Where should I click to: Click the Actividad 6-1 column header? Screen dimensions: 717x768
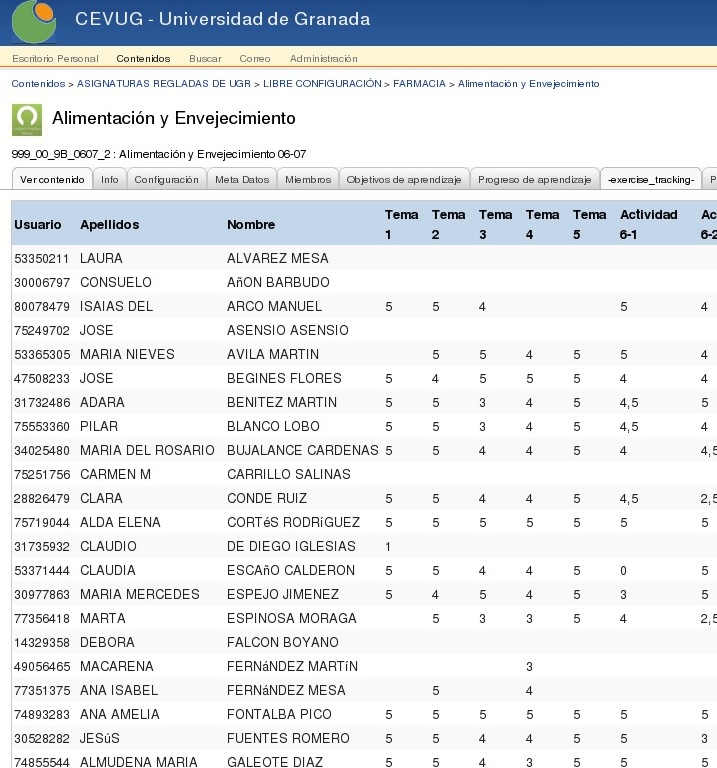tap(648, 224)
